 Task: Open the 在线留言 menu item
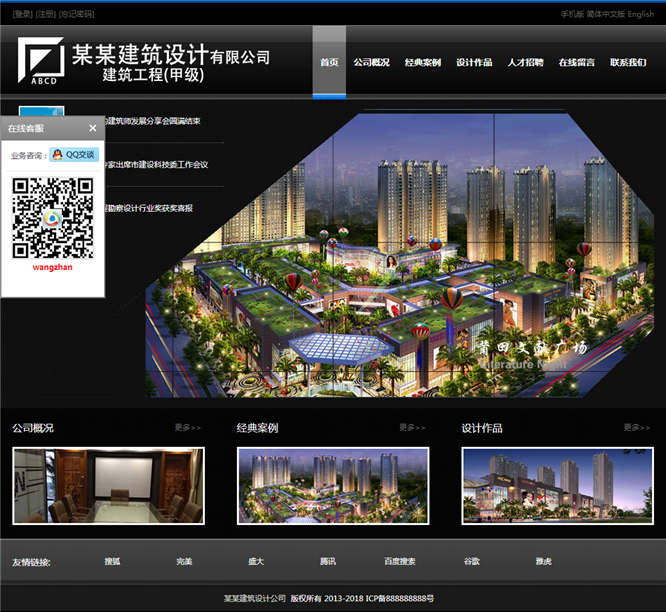pyautogui.click(x=577, y=62)
